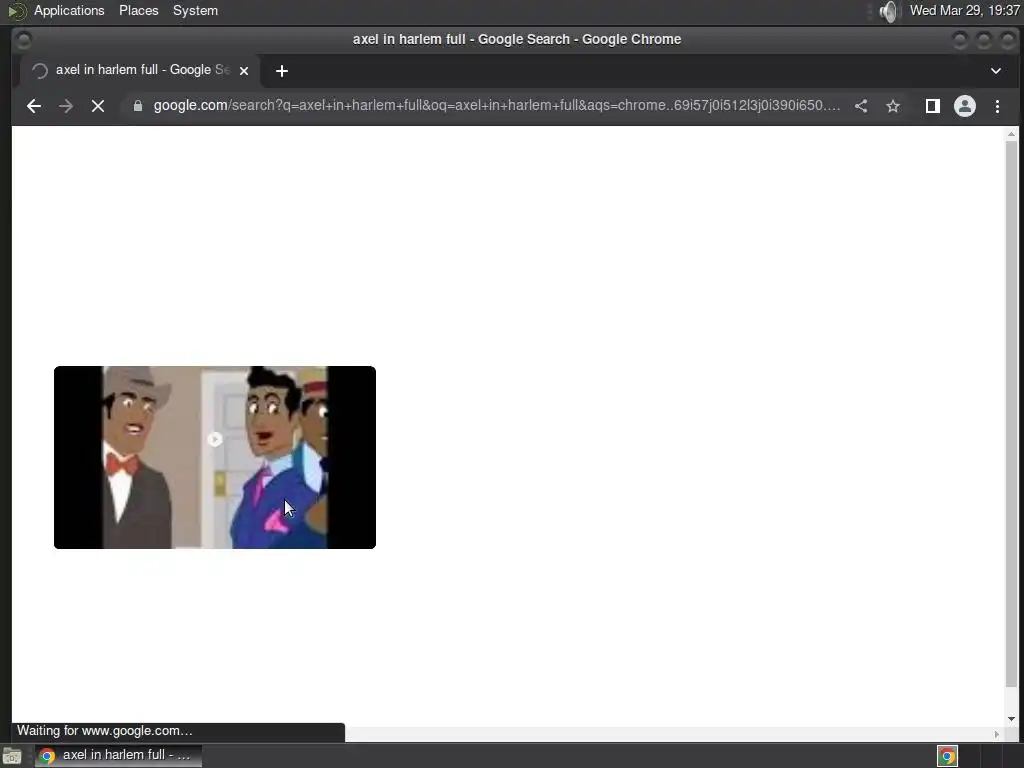
Task: Bookmark this tab with the star
Action: point(893,106)
